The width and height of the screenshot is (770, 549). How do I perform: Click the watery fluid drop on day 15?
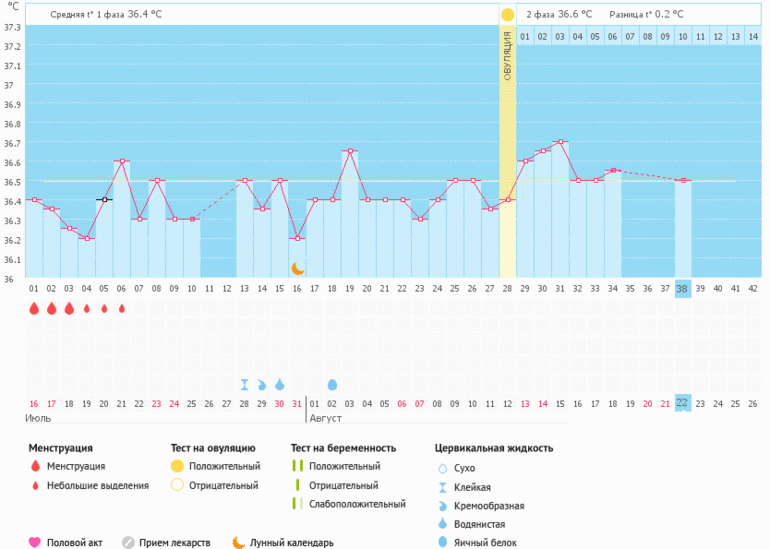tap(279, 384)
